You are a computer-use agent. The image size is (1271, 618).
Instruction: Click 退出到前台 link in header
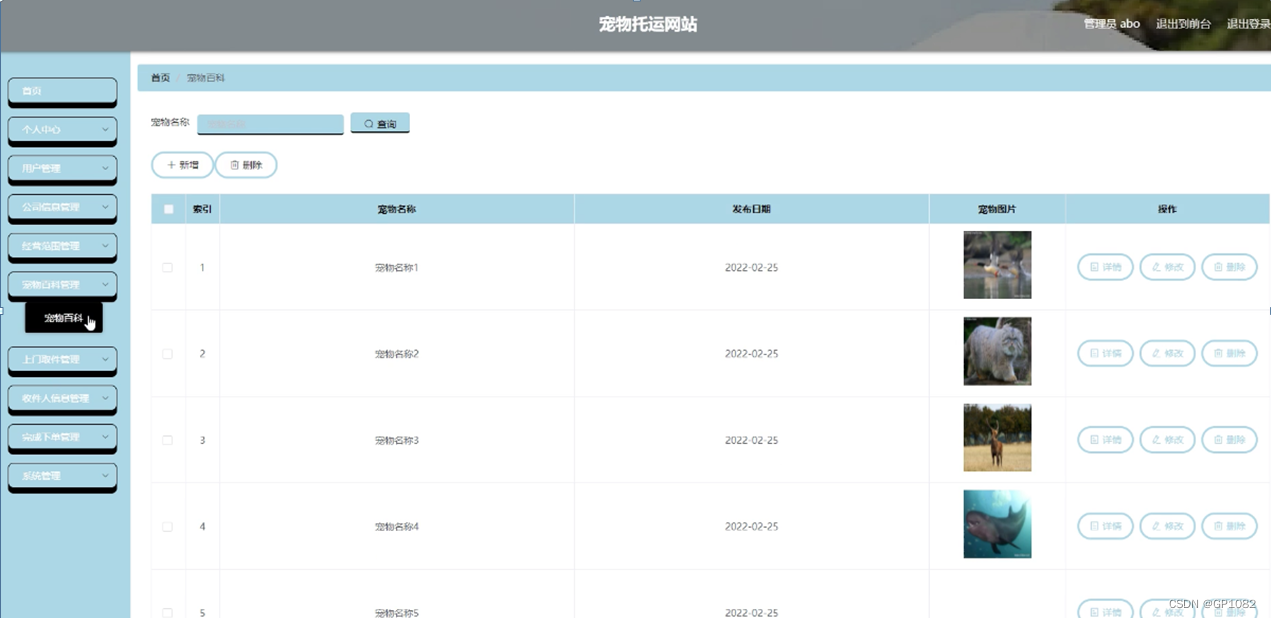(1183, 24)
